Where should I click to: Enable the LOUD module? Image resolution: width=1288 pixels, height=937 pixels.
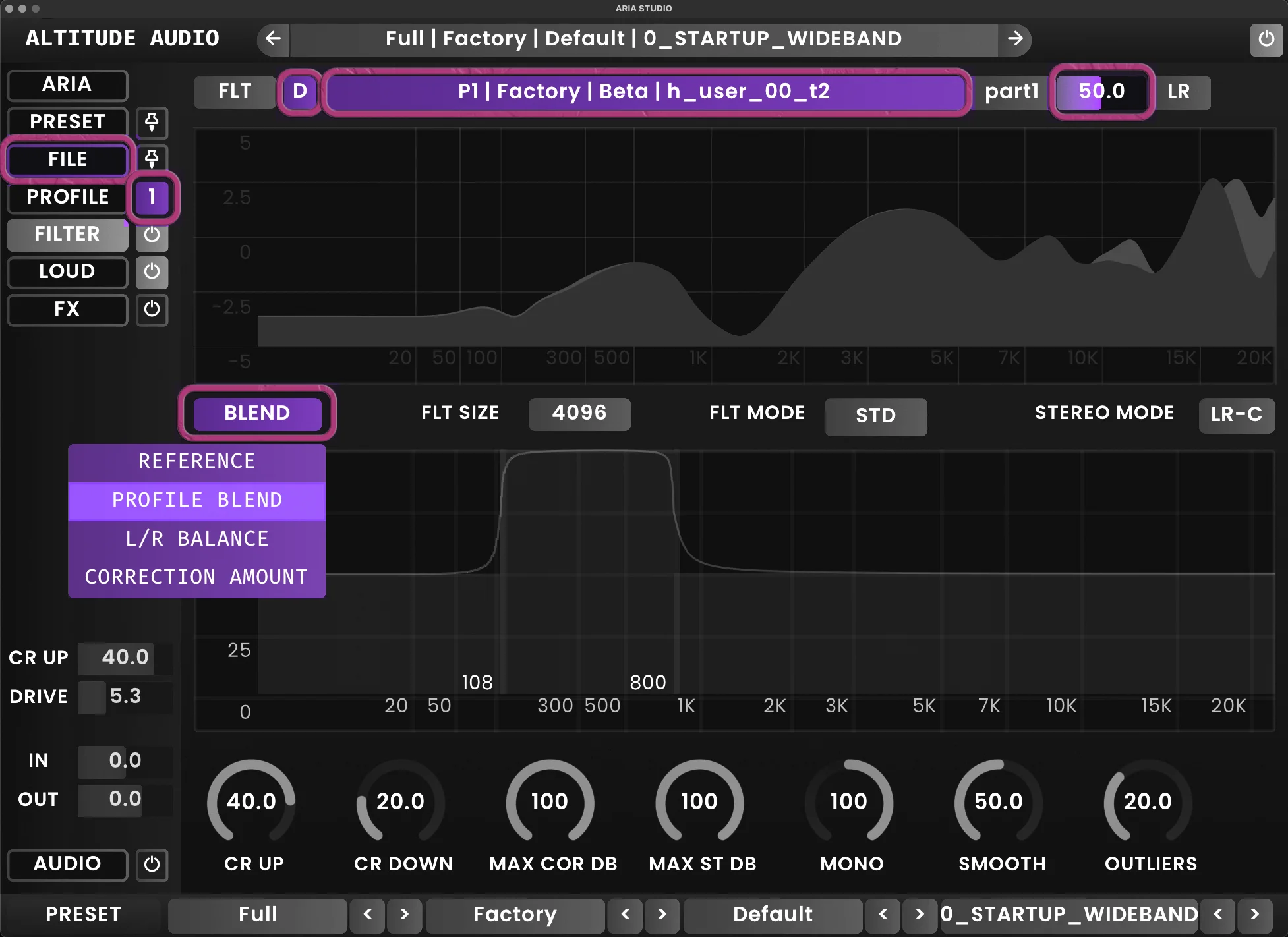152,272
